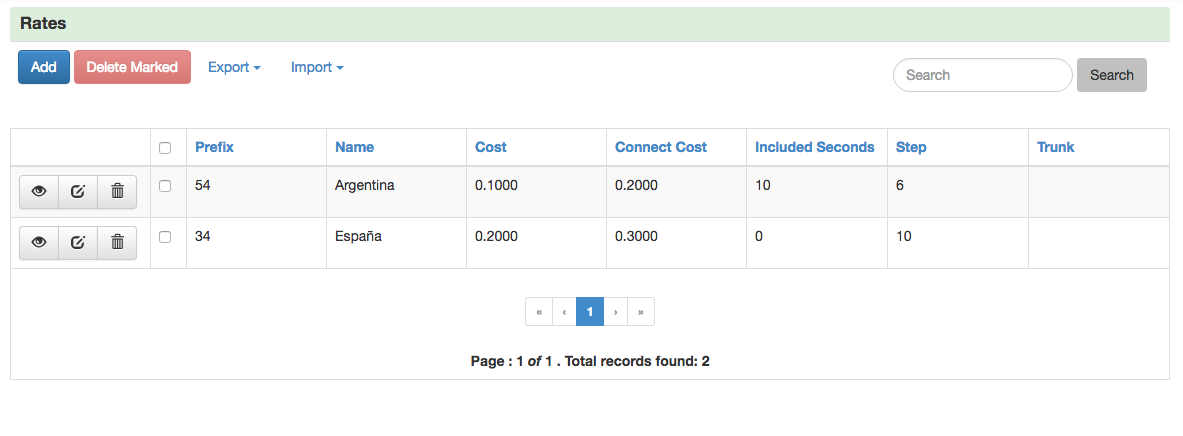Delete the Argentina rate row
The image size is (1183, 436).
[x=117, y=191]
